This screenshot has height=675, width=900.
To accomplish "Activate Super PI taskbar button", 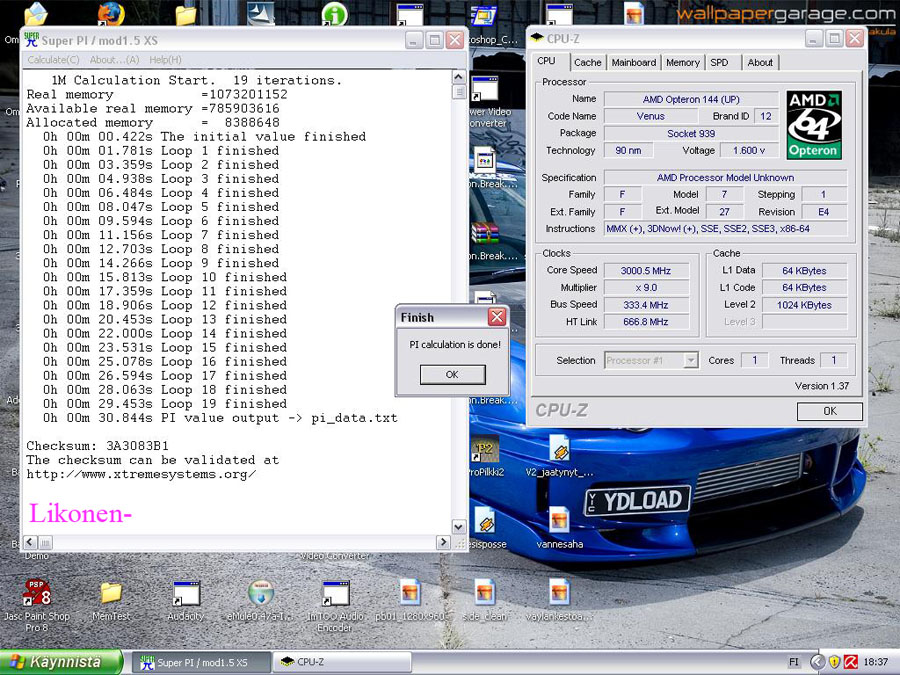I will [201, 662].
